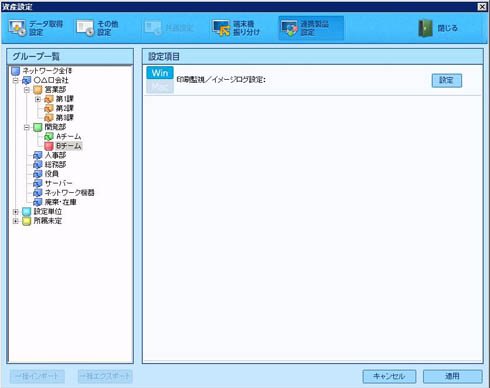490x388 pixels.
Task: Open the 連携製品設定 toolbar icon
Action: point(289,28)
